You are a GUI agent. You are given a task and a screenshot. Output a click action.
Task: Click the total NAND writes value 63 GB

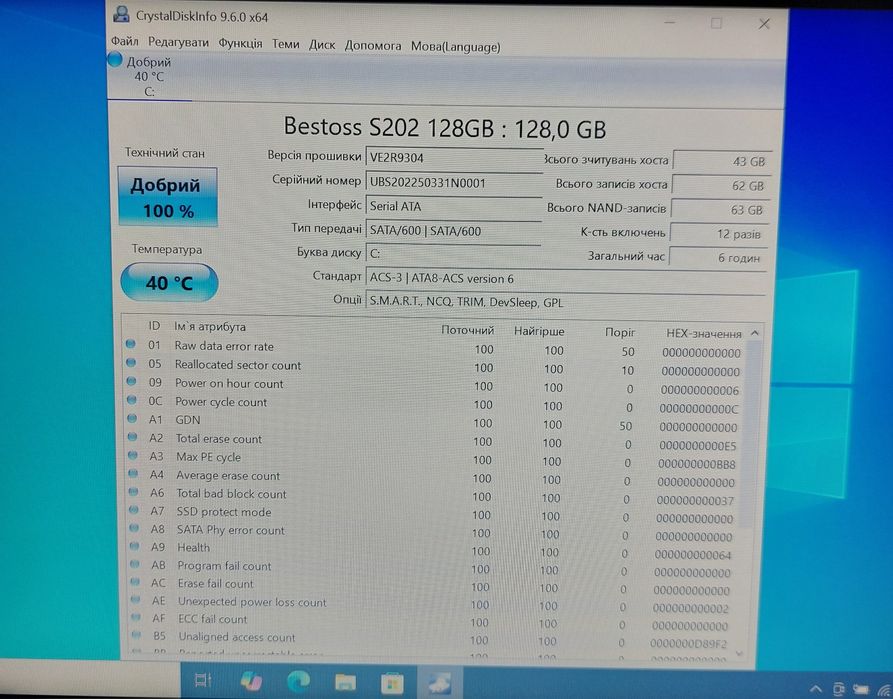(719, 210)
